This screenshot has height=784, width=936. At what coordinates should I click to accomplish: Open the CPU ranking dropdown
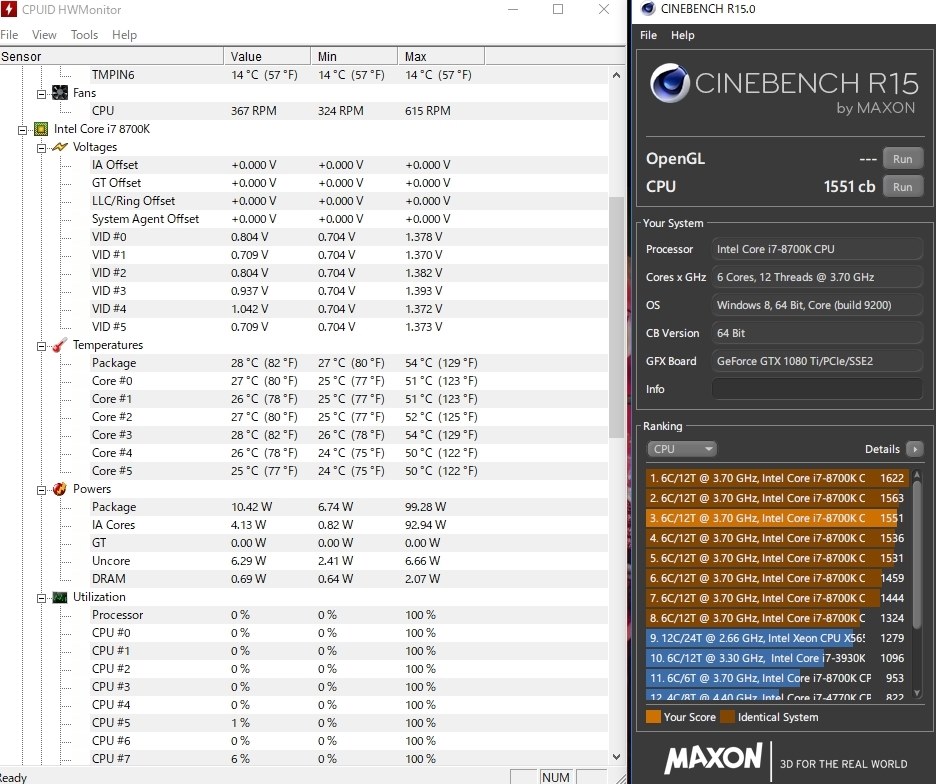click(x=682, y=448)
